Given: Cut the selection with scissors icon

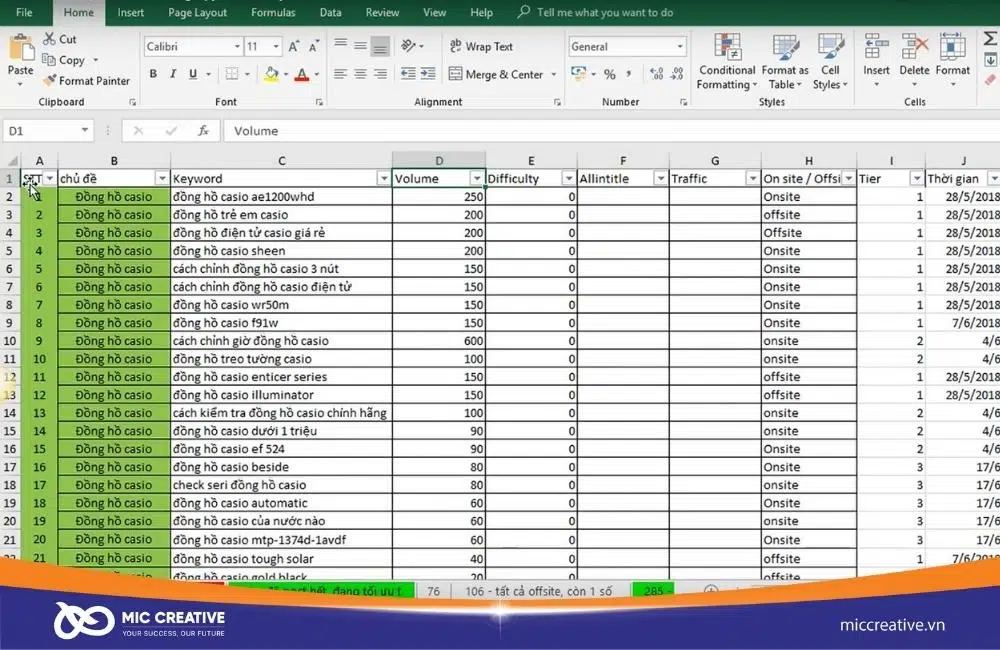Looking at the screenshot, I should [x=49, y=39].
